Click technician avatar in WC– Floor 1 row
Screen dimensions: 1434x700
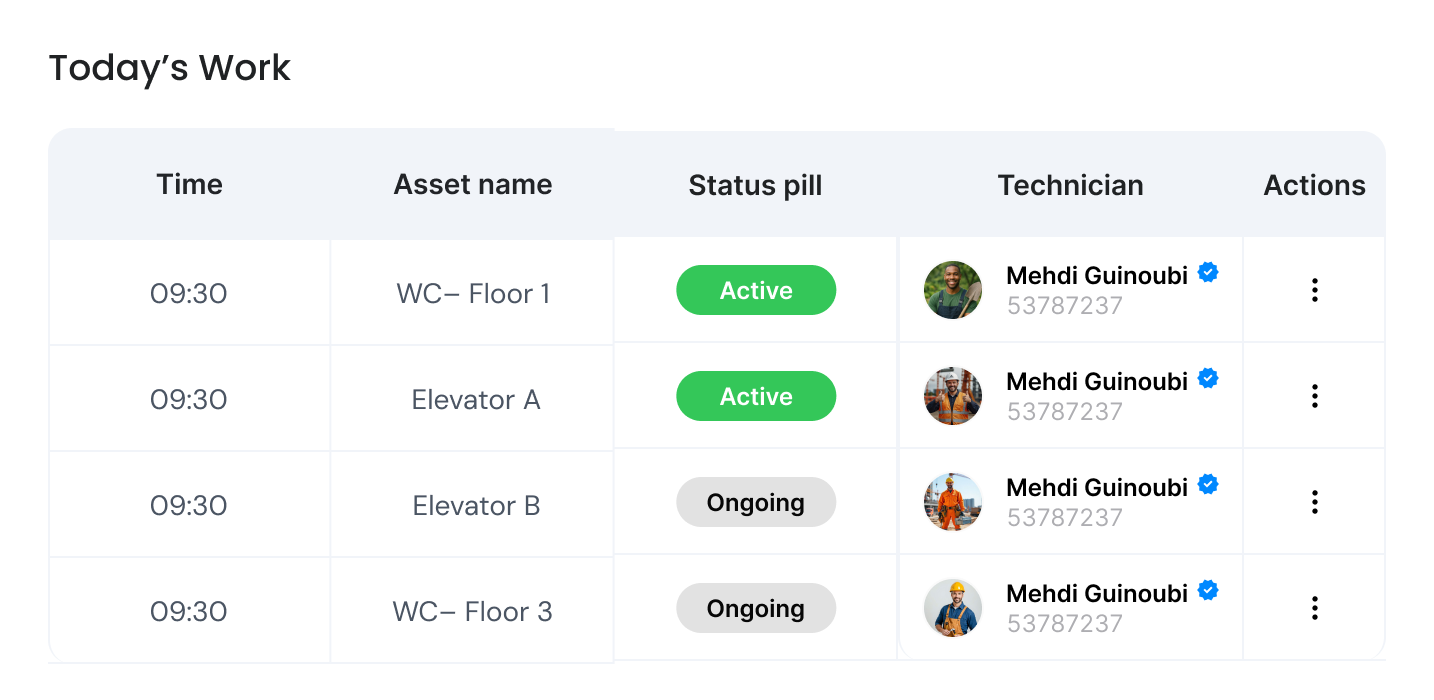[953, 291]
